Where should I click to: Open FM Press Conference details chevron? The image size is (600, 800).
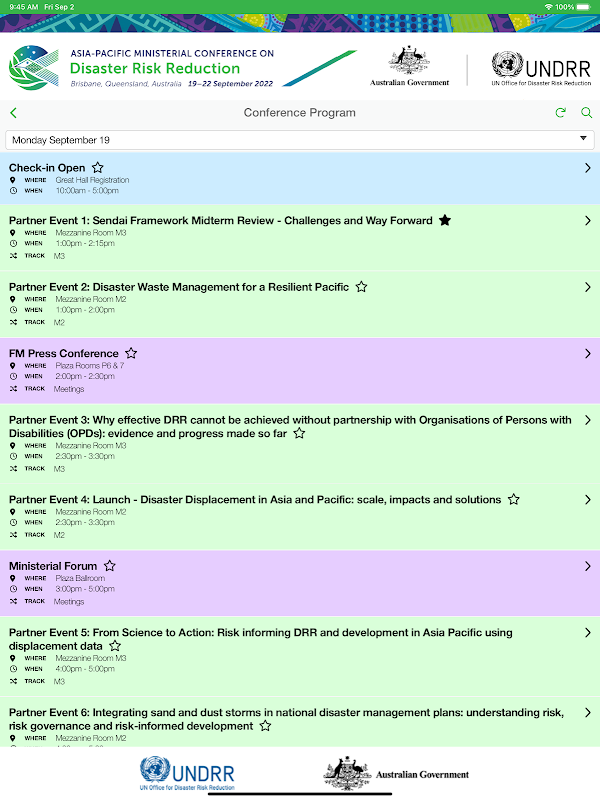coord(587,353)
